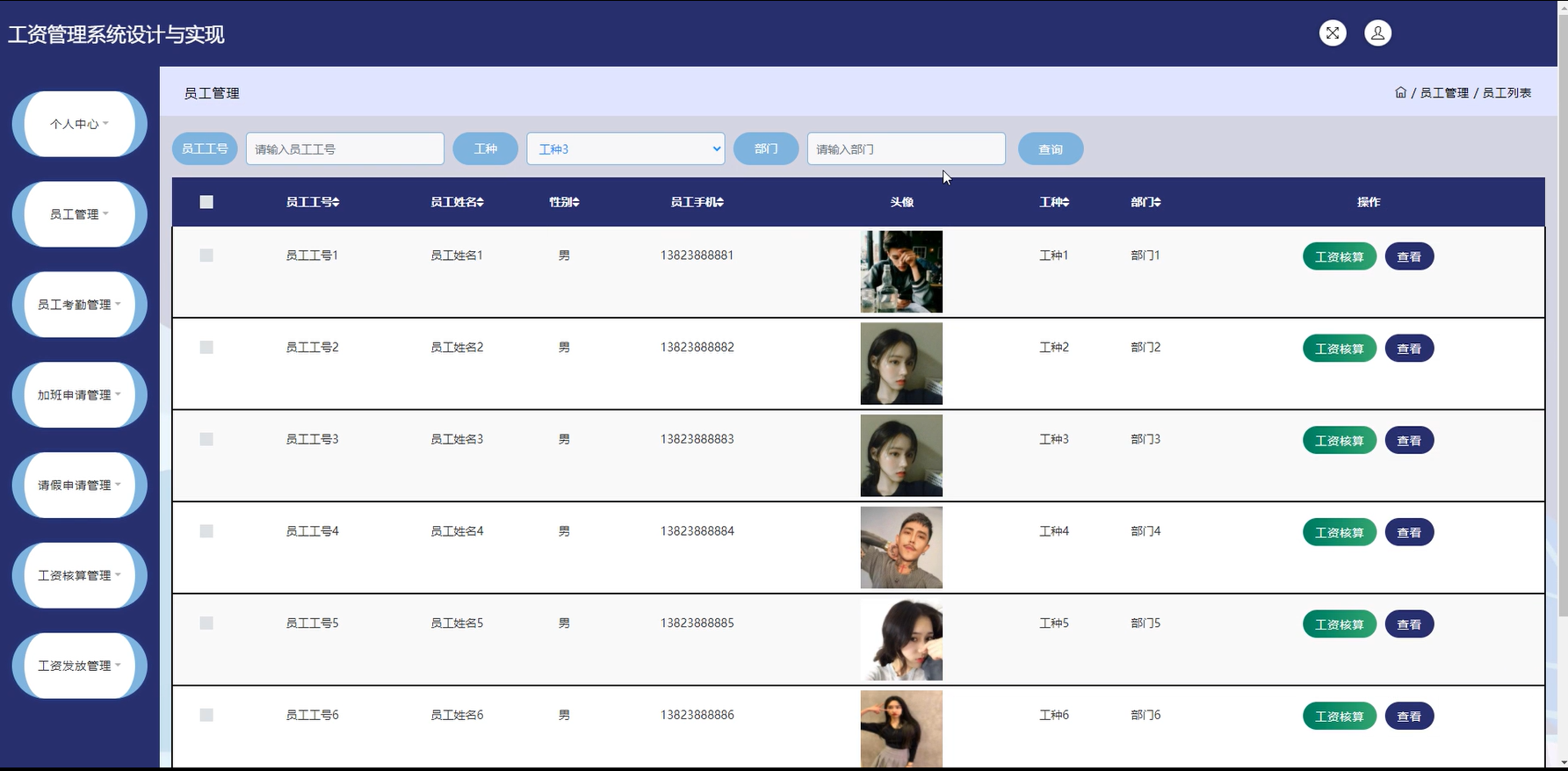
Task: Click the 工种 filter label pill
Action: pos(485,148)
